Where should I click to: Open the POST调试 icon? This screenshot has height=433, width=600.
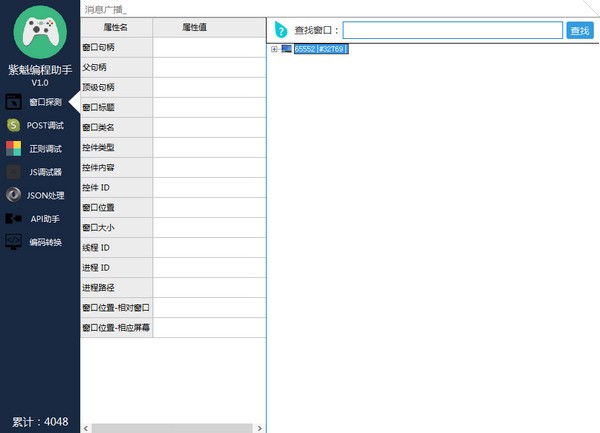click(x=13, y=125)
